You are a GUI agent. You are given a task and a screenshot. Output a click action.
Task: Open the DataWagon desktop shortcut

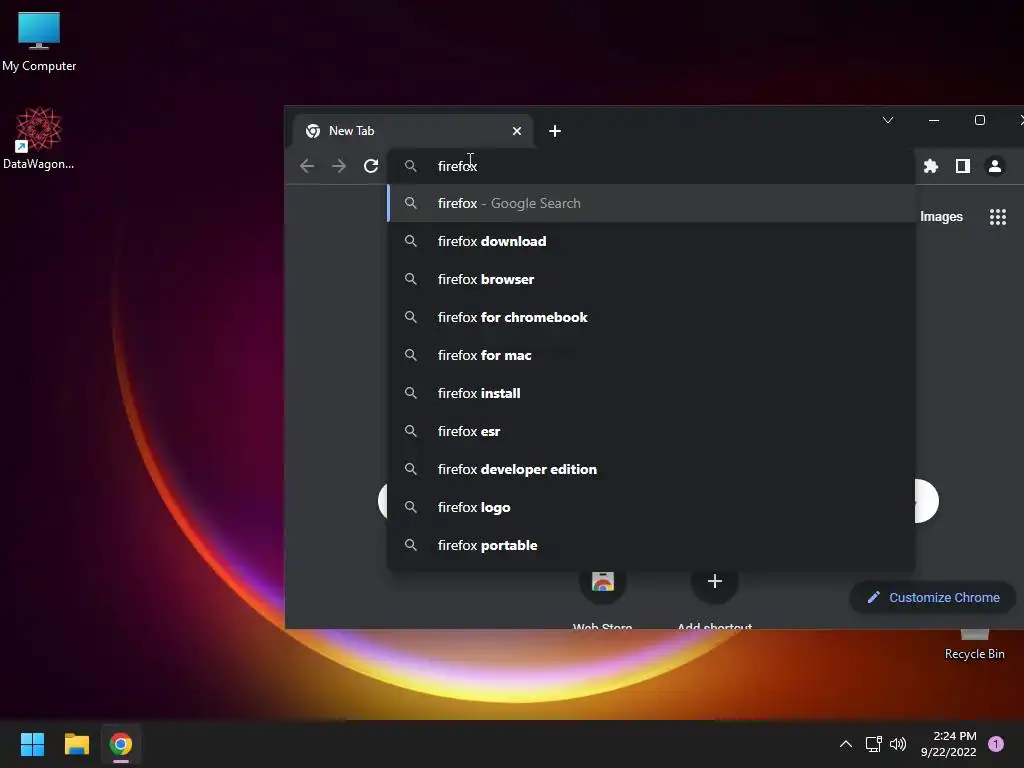(39, 138)
